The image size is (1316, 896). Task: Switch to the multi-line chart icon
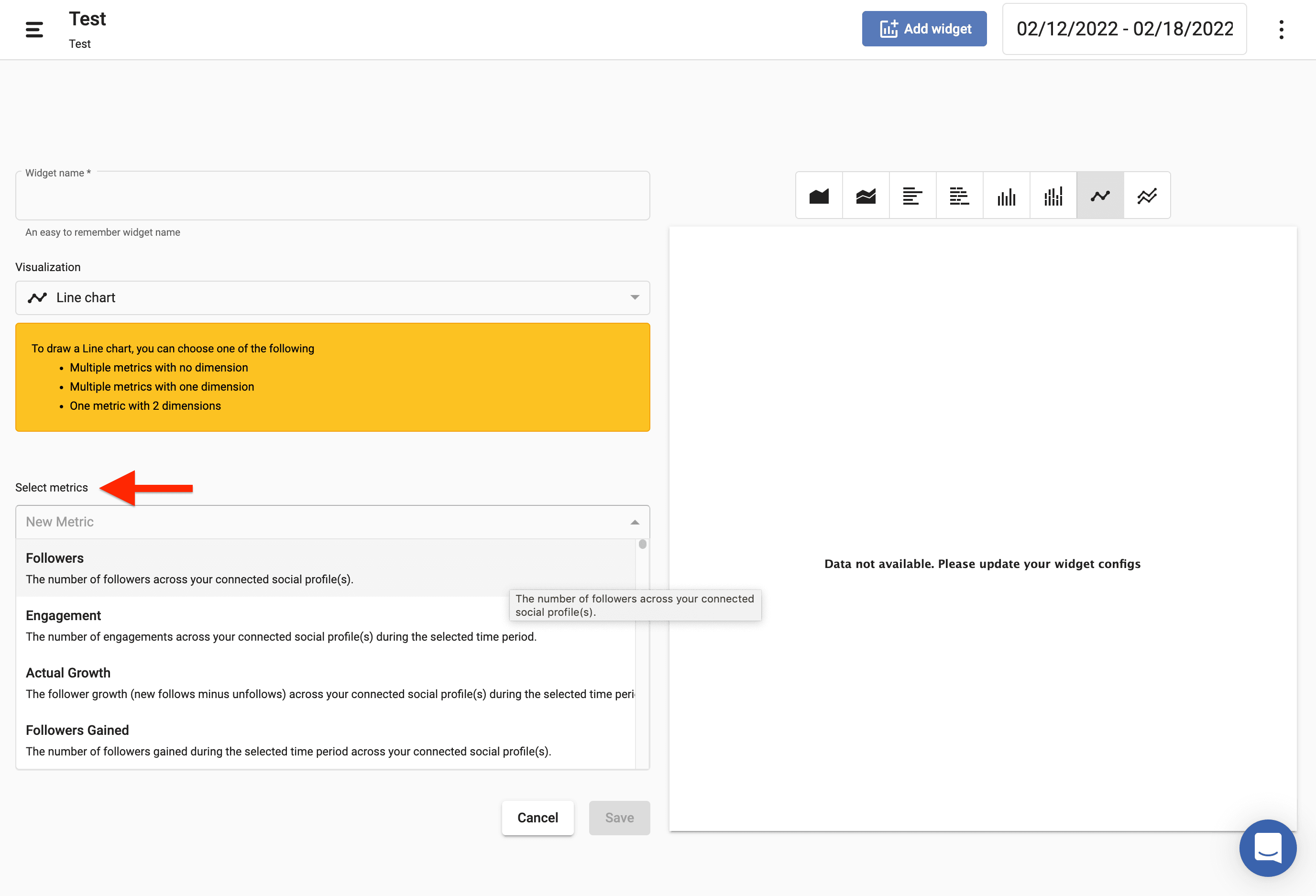coord(1147,196)
